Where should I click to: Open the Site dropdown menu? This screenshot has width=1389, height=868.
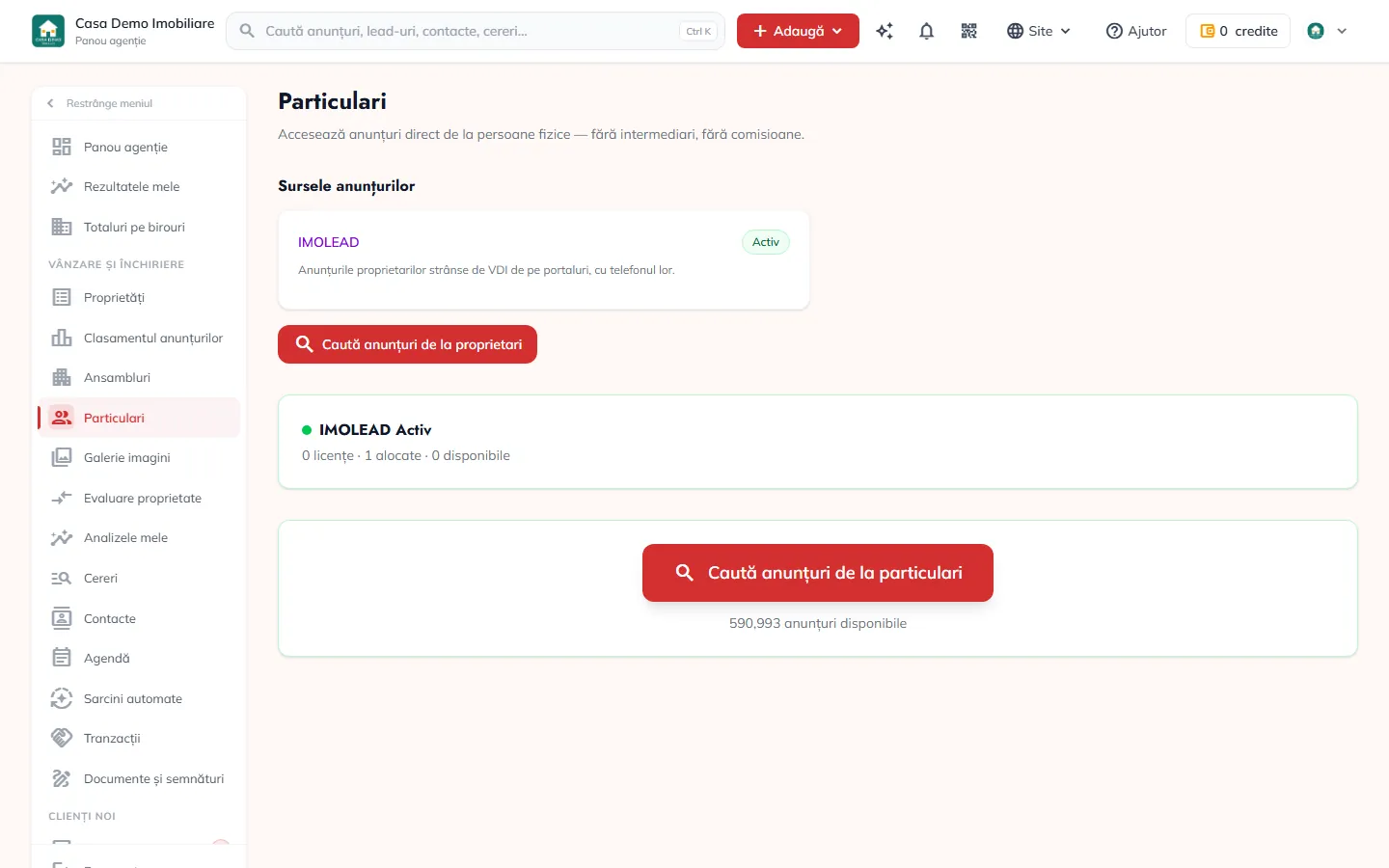(1039, 31)
